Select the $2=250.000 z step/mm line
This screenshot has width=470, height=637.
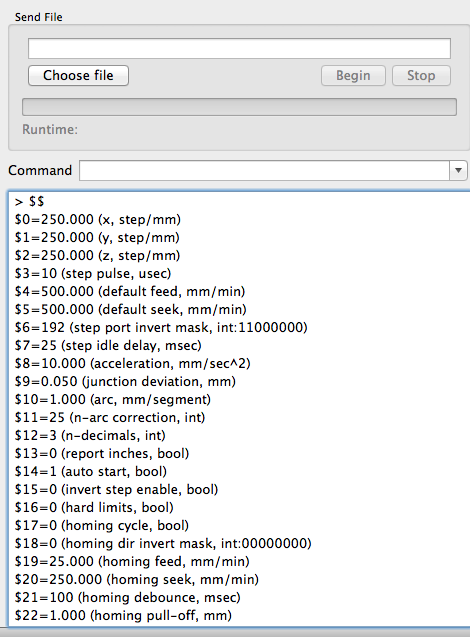[x=97, y=256]
